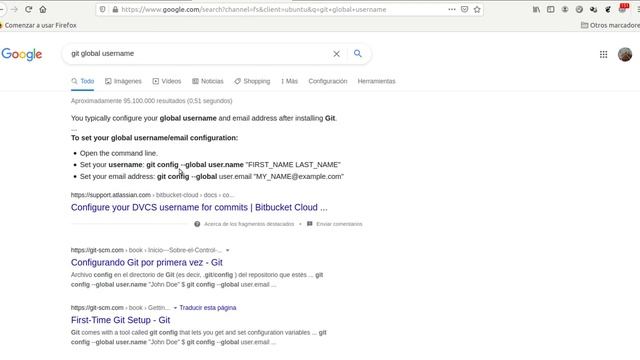The image size is (640, 360).
Task: Click the Firefox address bar URL
Action: coord(253,9)
